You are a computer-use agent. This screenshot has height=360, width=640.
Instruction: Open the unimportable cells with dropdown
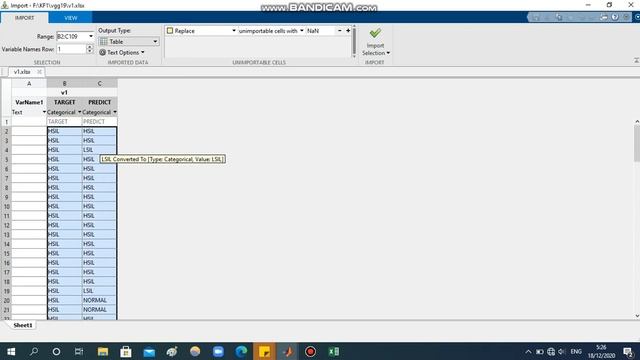point(302,31)
